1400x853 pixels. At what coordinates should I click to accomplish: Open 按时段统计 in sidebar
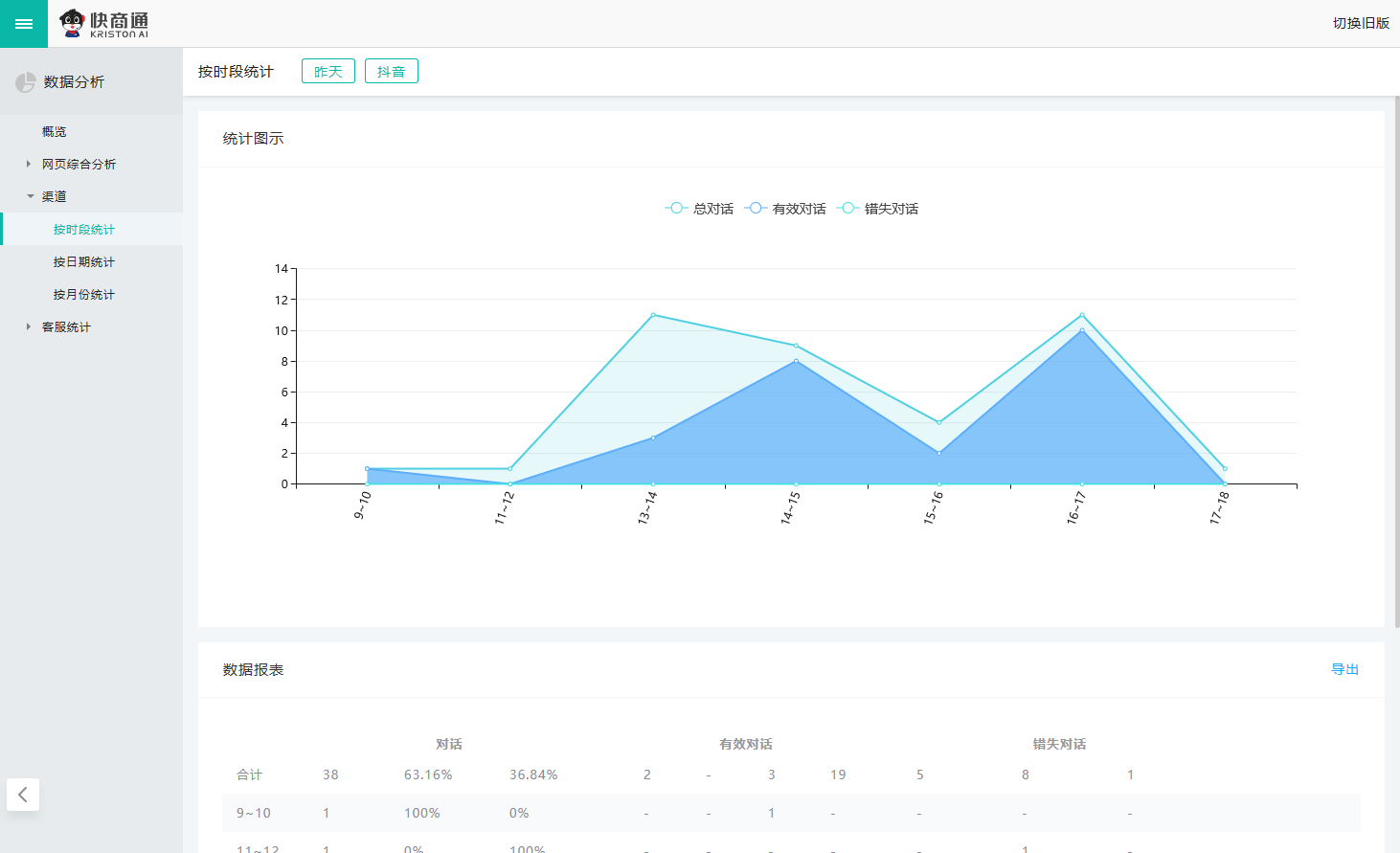(84, 230)
